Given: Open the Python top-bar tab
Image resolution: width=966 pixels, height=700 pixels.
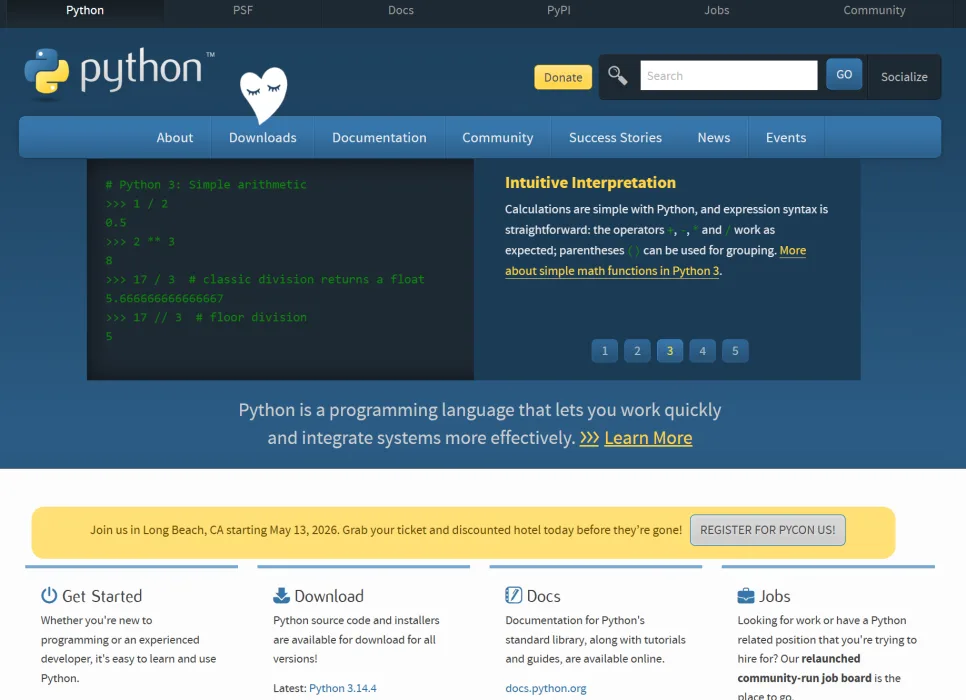Looking at the screenshot, I should click(x=85, y=10).
